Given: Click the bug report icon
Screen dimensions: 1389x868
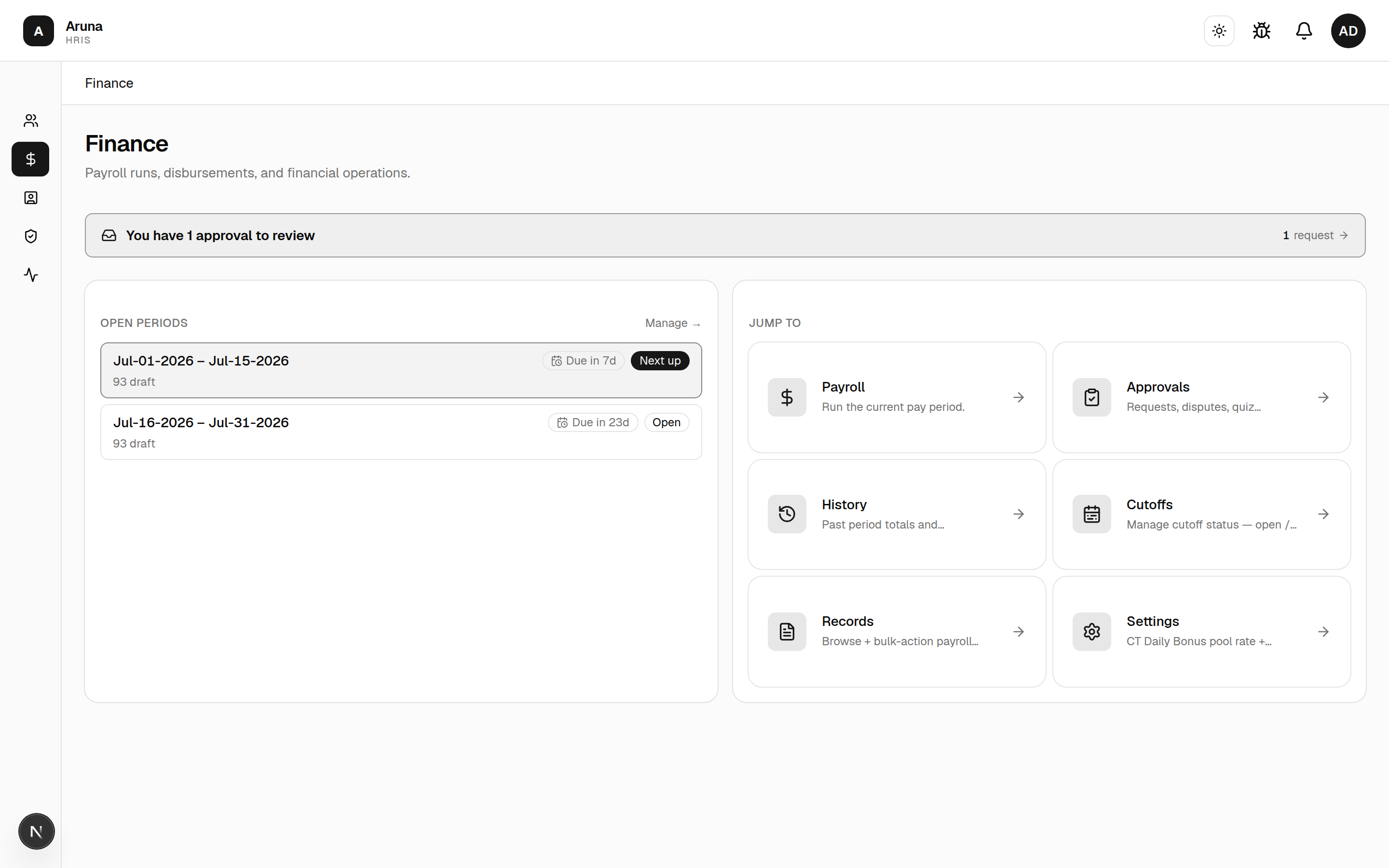Looking at the screenshot, I should [1262, 31].
